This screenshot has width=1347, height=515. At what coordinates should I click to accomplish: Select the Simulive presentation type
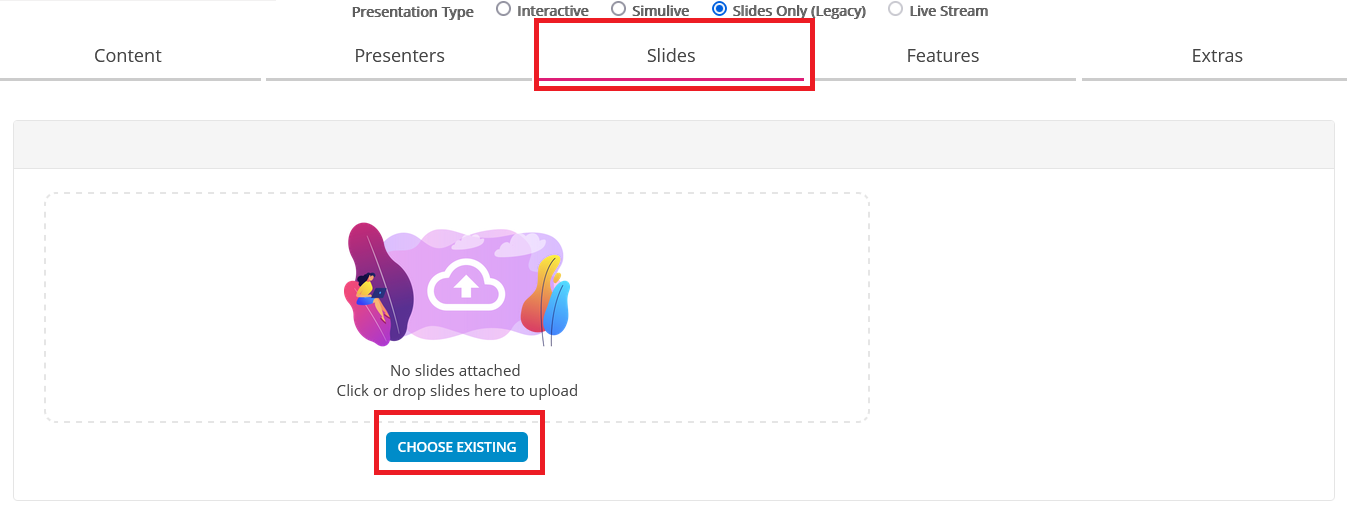coord(618,10)
